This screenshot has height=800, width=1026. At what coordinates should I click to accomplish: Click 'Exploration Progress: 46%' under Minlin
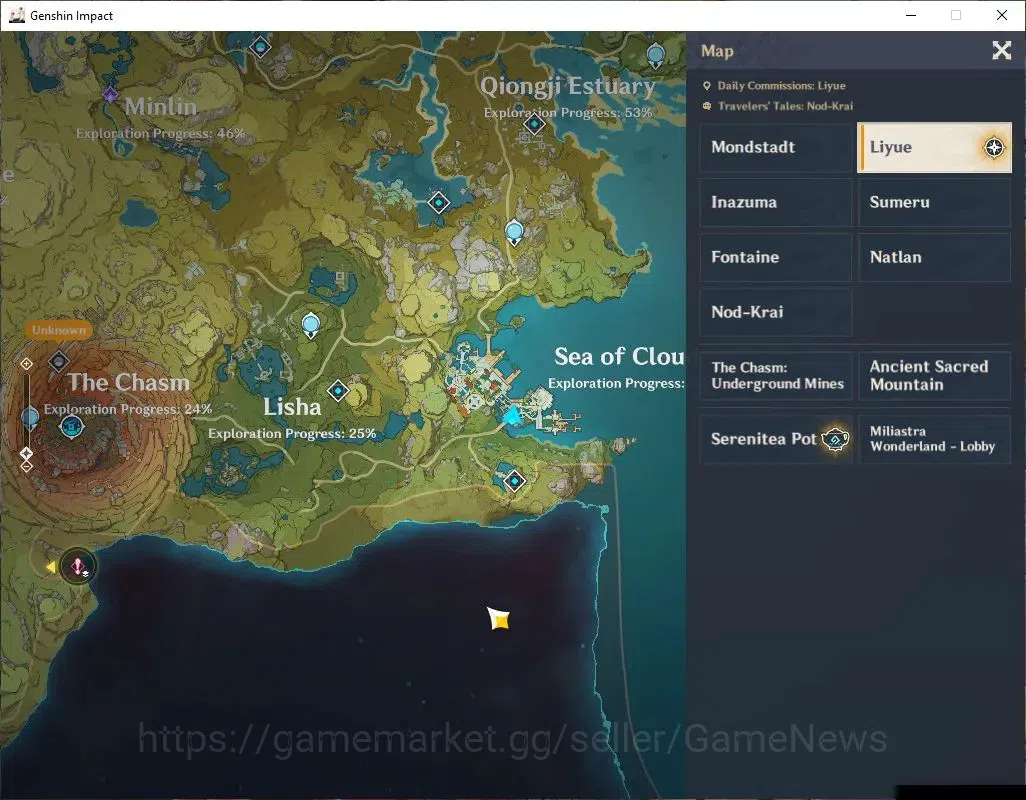pos(160,133)
